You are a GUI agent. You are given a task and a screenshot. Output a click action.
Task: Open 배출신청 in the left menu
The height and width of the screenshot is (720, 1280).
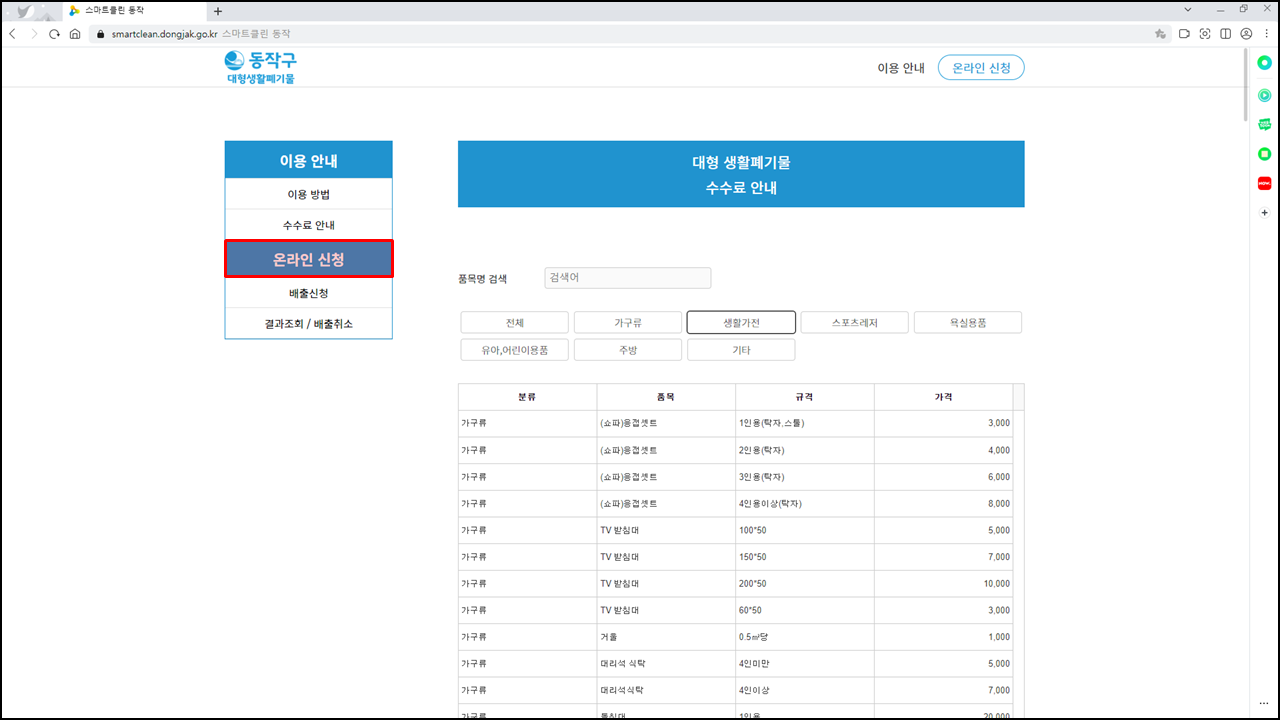point(309,293)
